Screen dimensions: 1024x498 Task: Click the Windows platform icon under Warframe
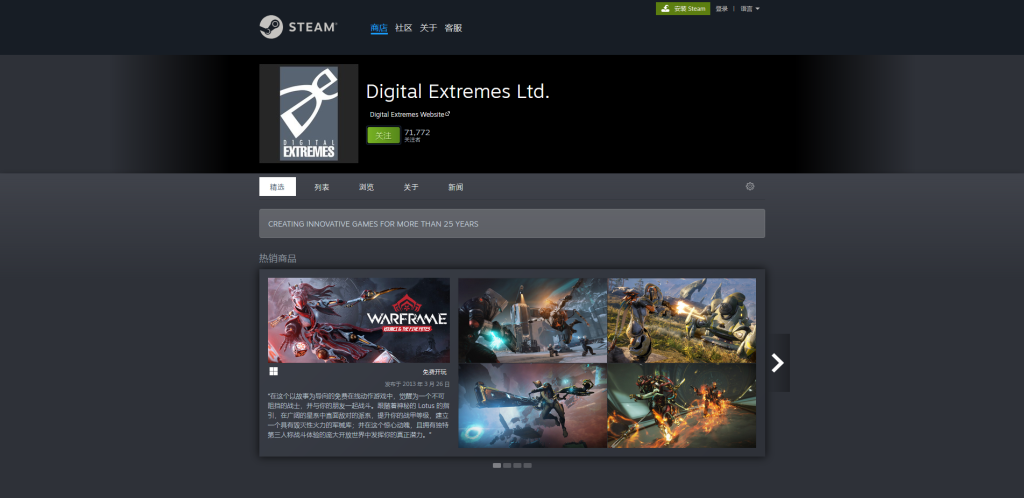(x=274, y=371)
